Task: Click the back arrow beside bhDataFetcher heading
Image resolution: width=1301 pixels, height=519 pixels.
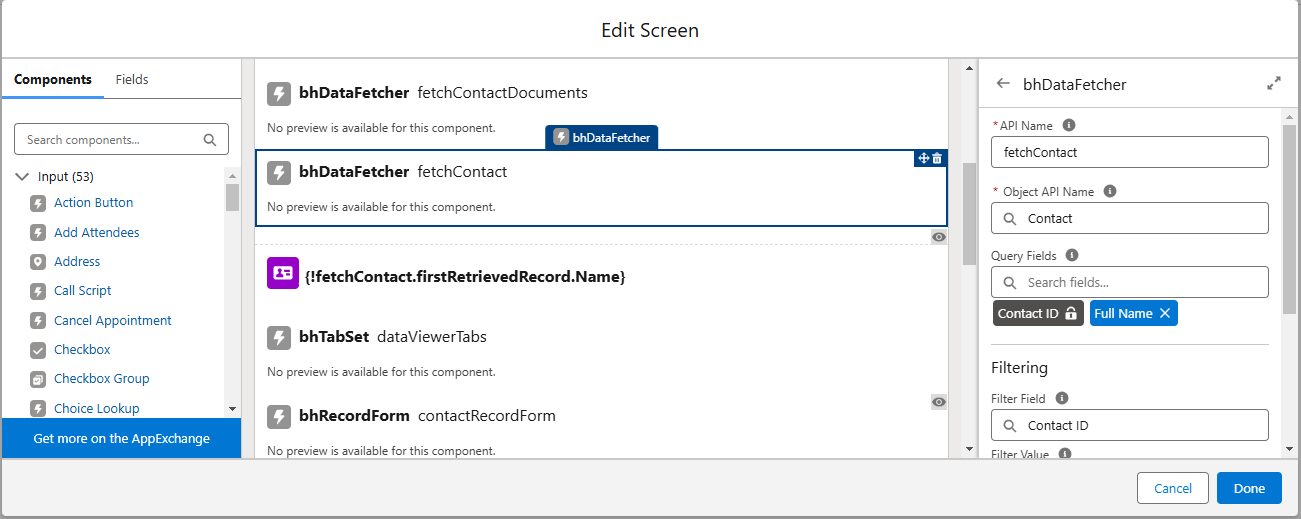Action: click(x=1003, y=84)
